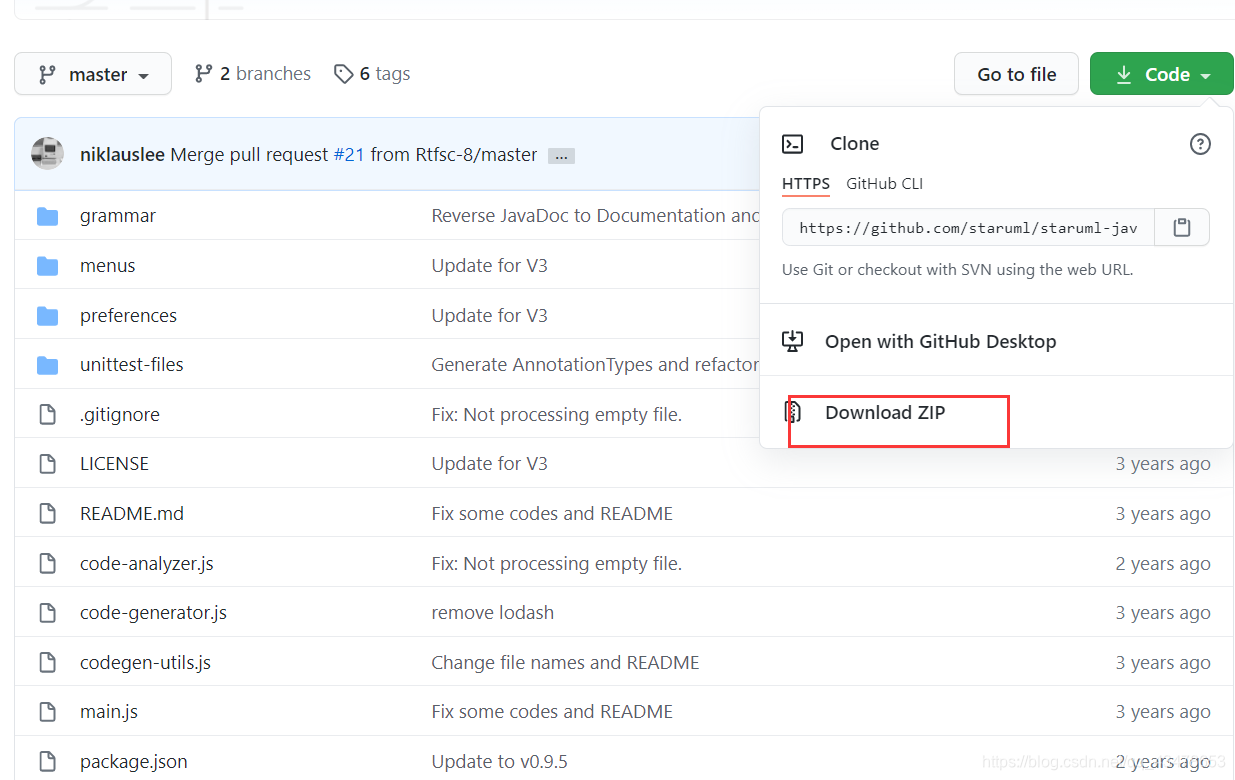The image size is (1235, 780).
Task: Click inside the clone URL field
Action: point(965,227)
